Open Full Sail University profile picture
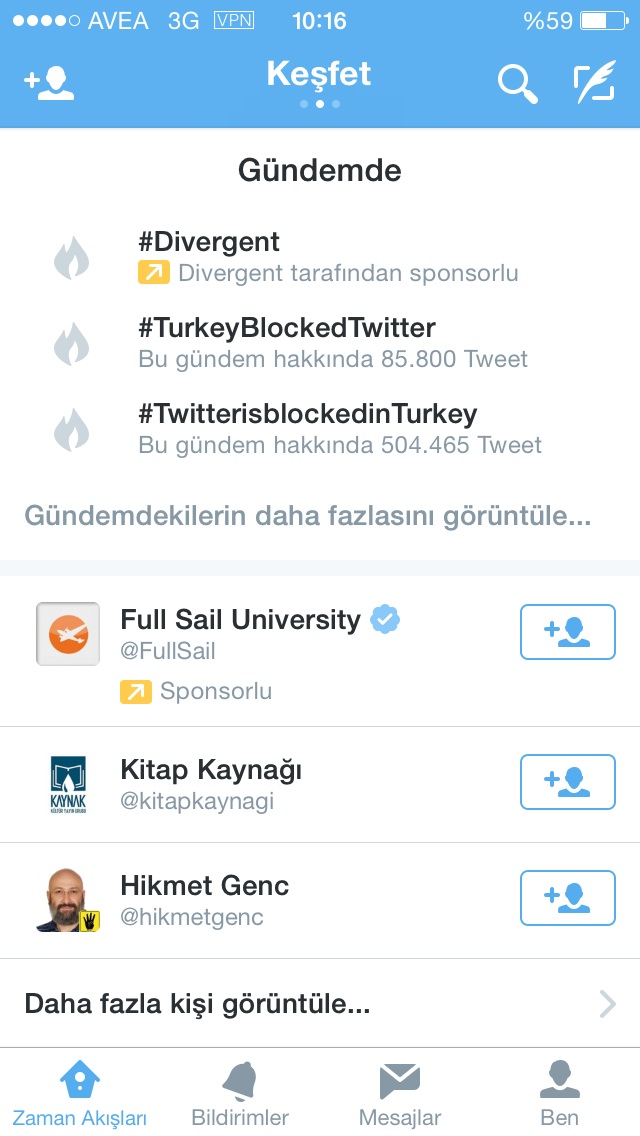This screenshot has height=1136, width=640. tap(68, 634)
